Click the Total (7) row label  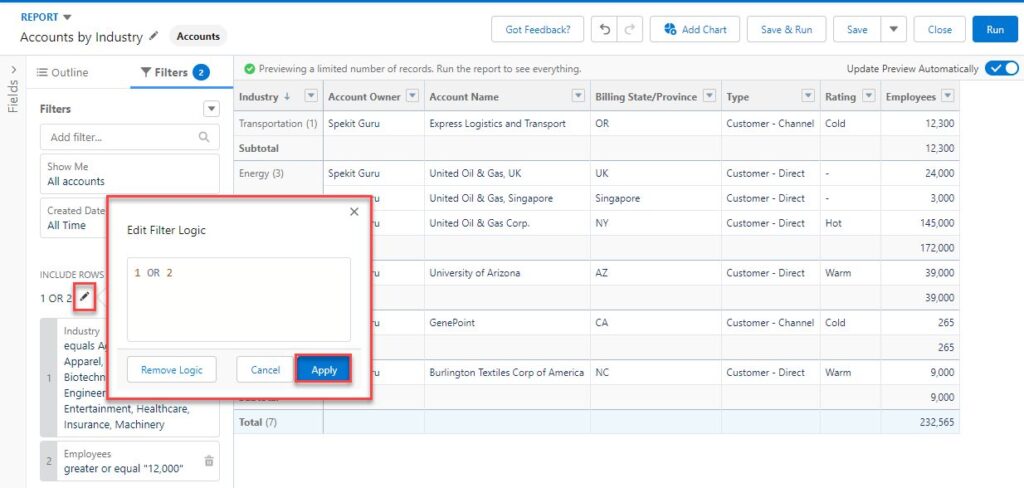[x=258, y=422]
